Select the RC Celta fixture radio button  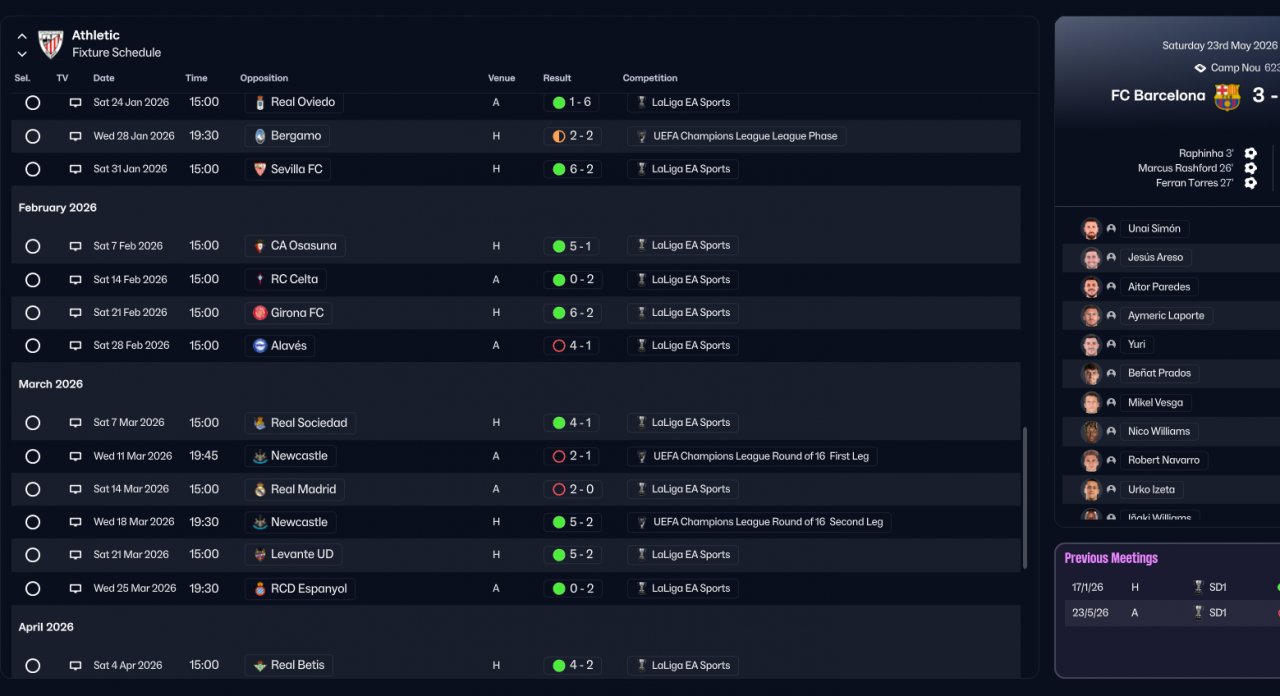33,280
